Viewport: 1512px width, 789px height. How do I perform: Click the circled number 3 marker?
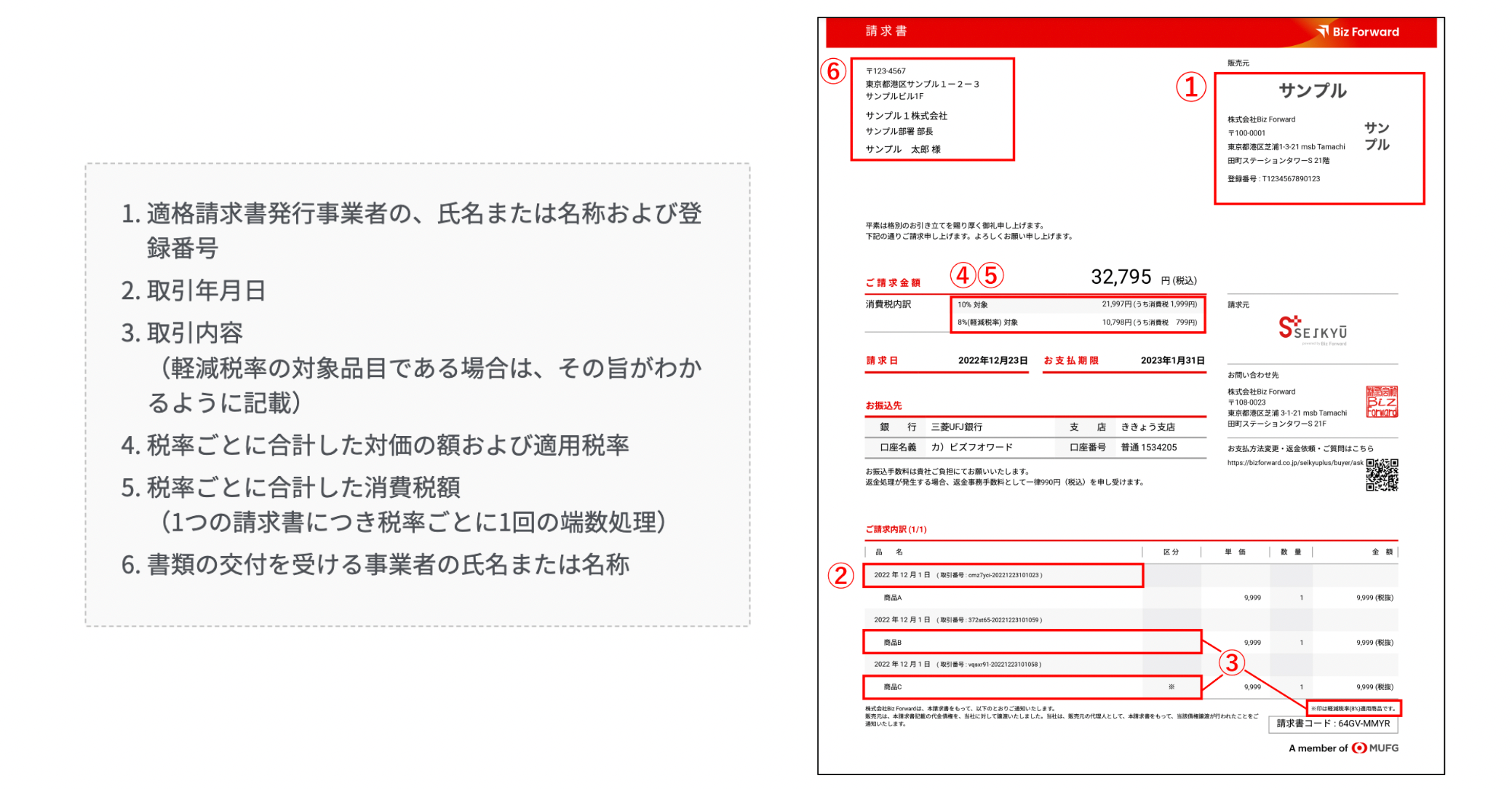1231,662
